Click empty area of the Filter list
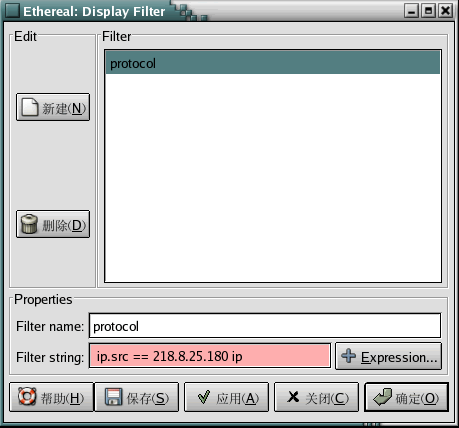Viewport: 459px width, 428px height. pos(273,177)
